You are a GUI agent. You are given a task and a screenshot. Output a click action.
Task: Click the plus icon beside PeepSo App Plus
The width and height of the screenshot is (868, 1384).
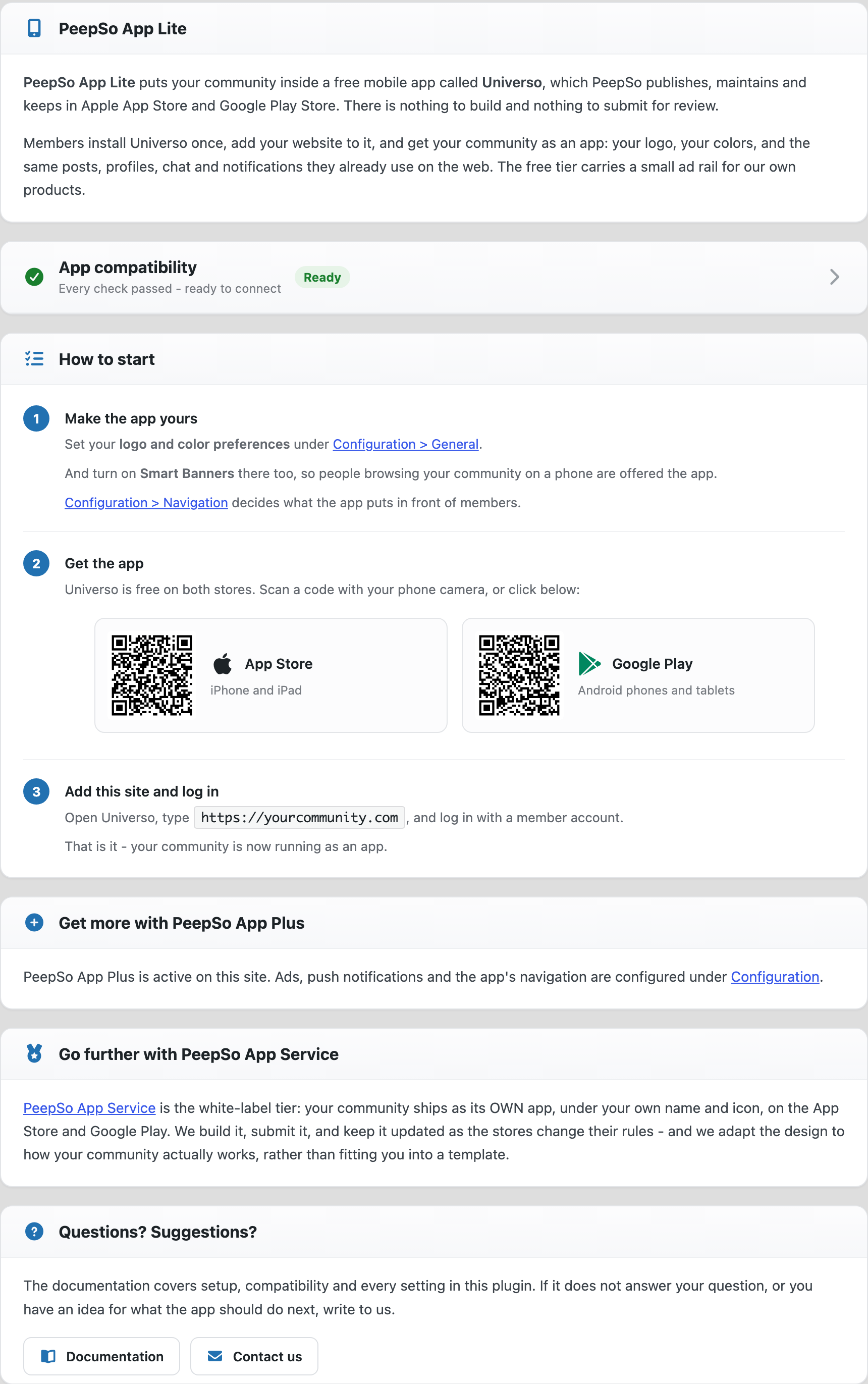point(34,923)
